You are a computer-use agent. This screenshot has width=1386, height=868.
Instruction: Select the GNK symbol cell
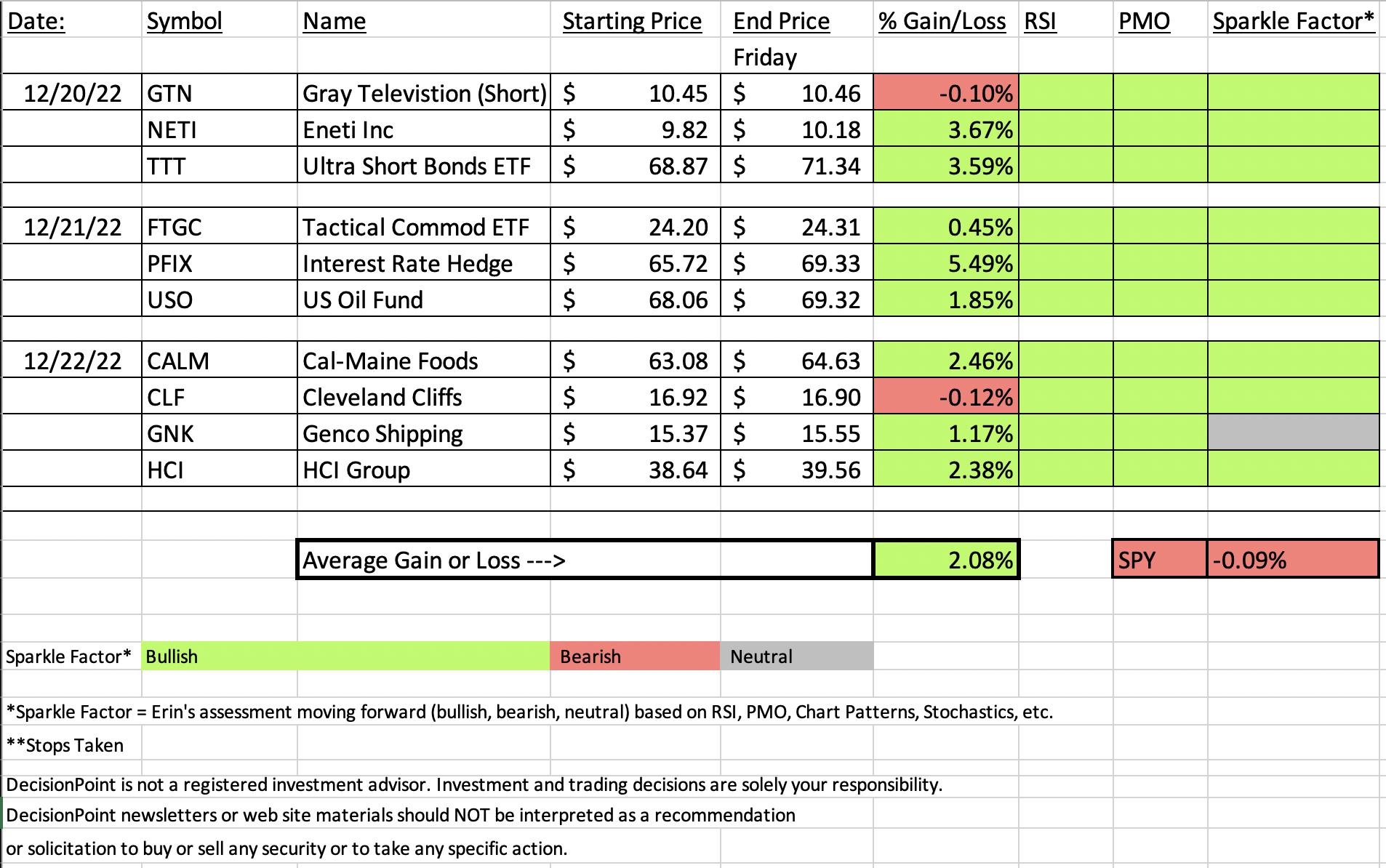click(219, 433)
